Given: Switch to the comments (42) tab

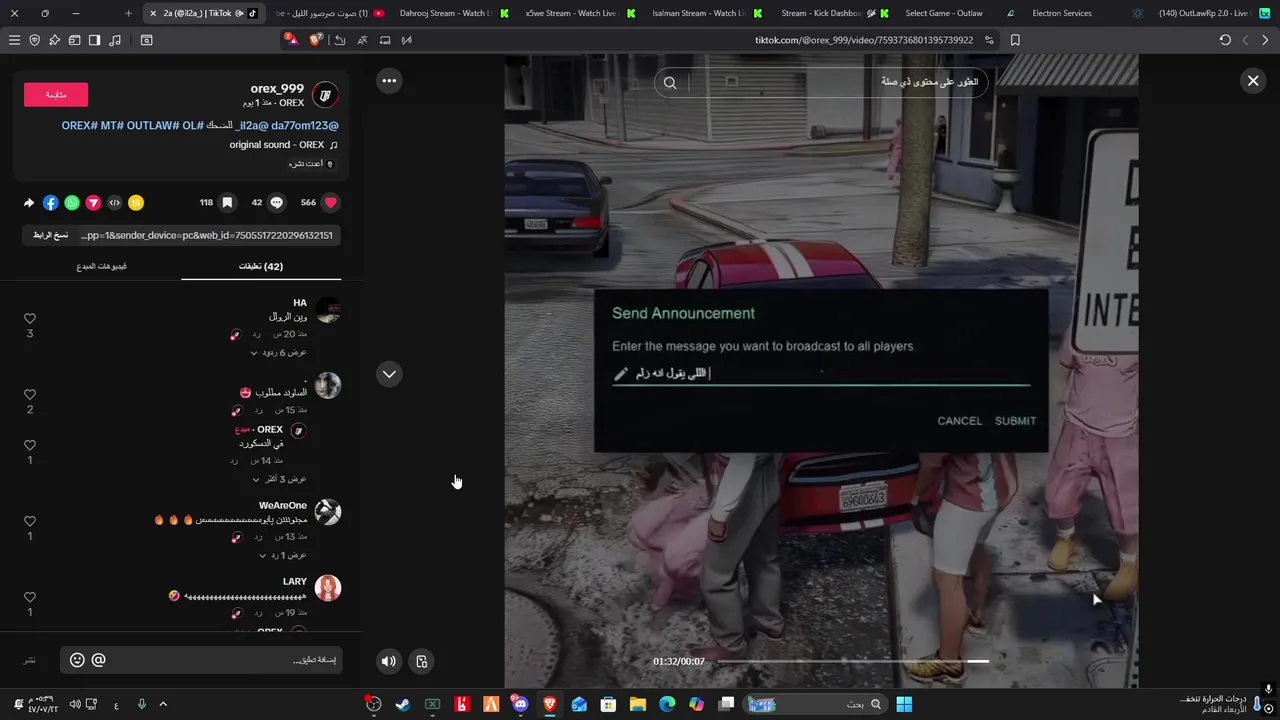Looking at the screenshot, I should (x=261, y=266).
